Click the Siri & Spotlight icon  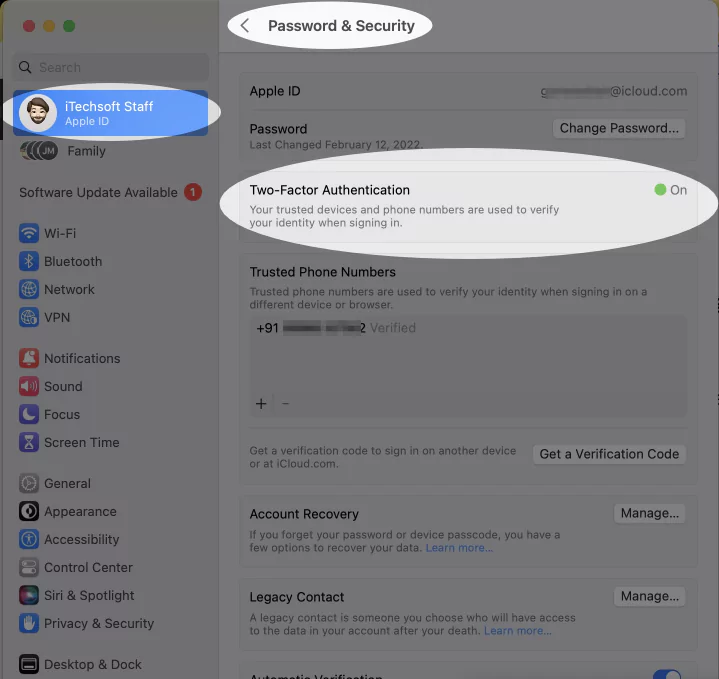(28, 595)
